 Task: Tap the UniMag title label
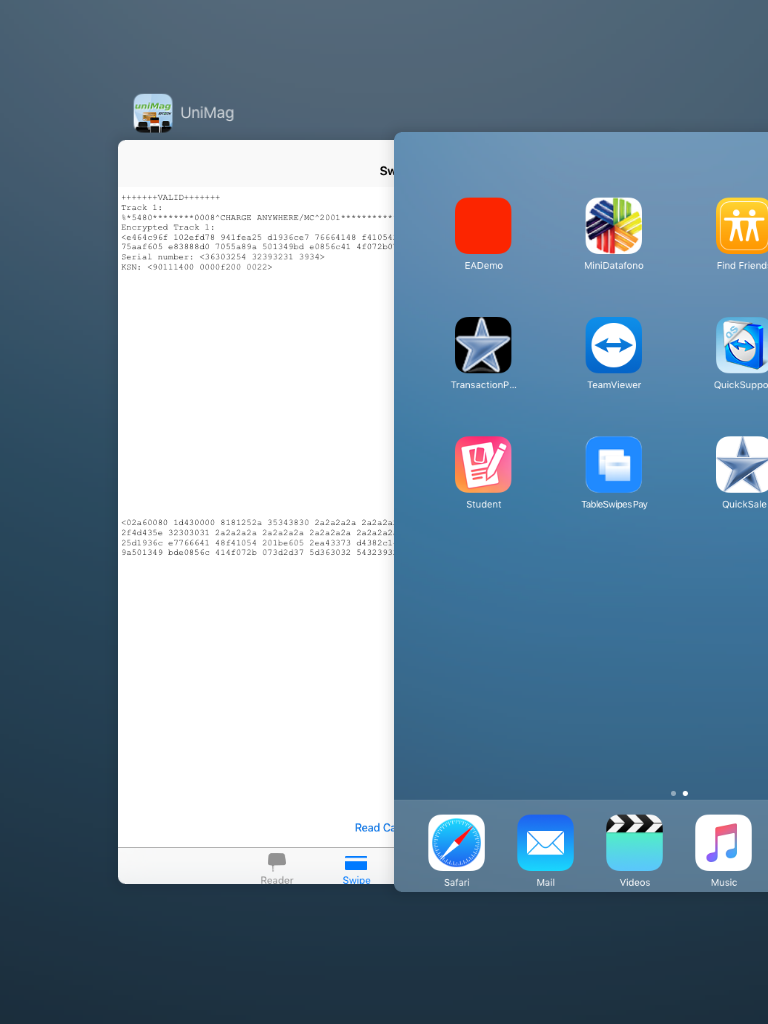coord(207,113)
